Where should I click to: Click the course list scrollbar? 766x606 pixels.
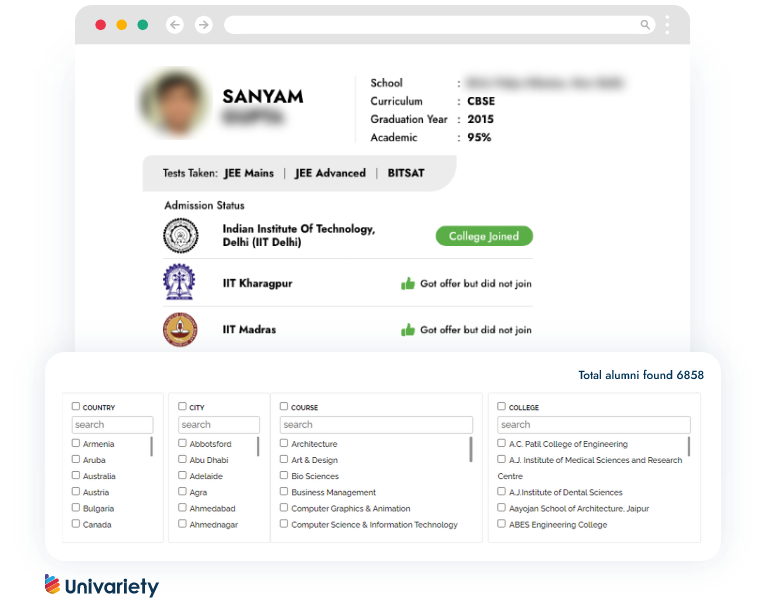click(x=471, y=449)
